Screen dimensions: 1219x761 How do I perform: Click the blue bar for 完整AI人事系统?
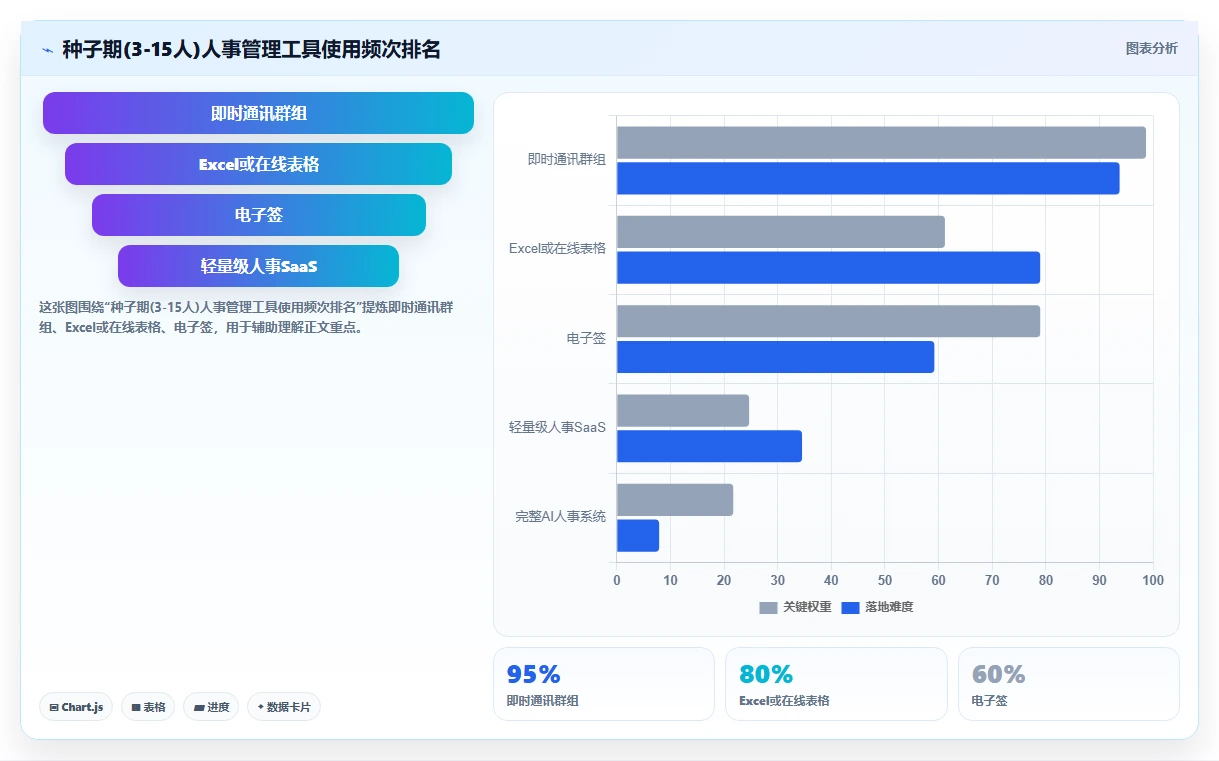[x=638, y=536]
